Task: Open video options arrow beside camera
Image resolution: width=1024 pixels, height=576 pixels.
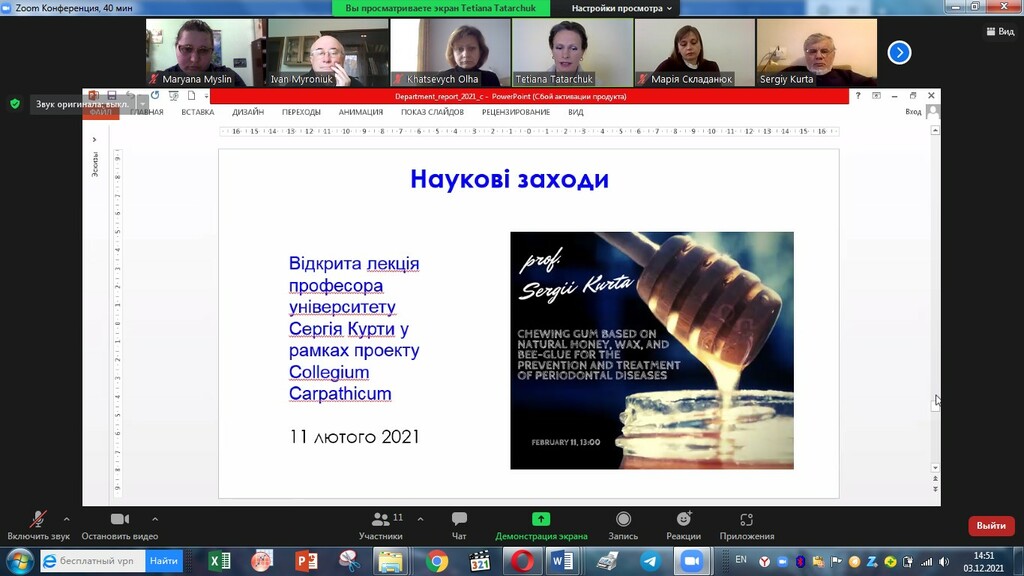Action: point(155,519)
